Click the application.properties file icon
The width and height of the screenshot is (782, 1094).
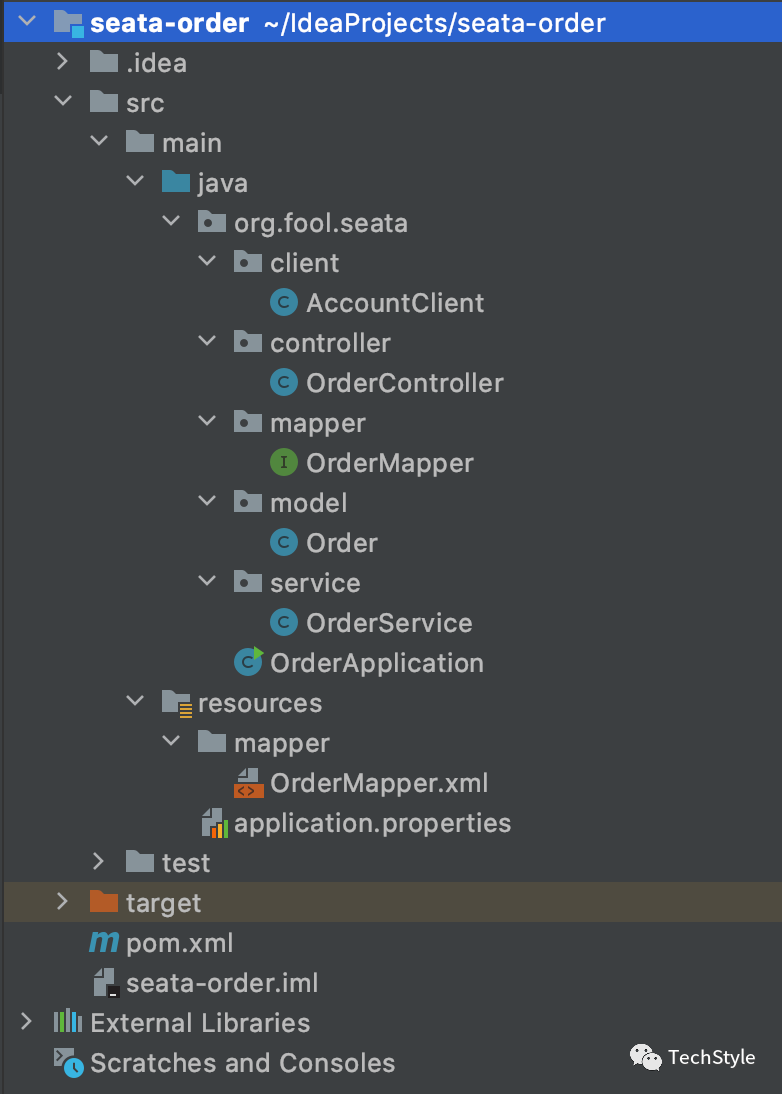[x=215, y=823]
